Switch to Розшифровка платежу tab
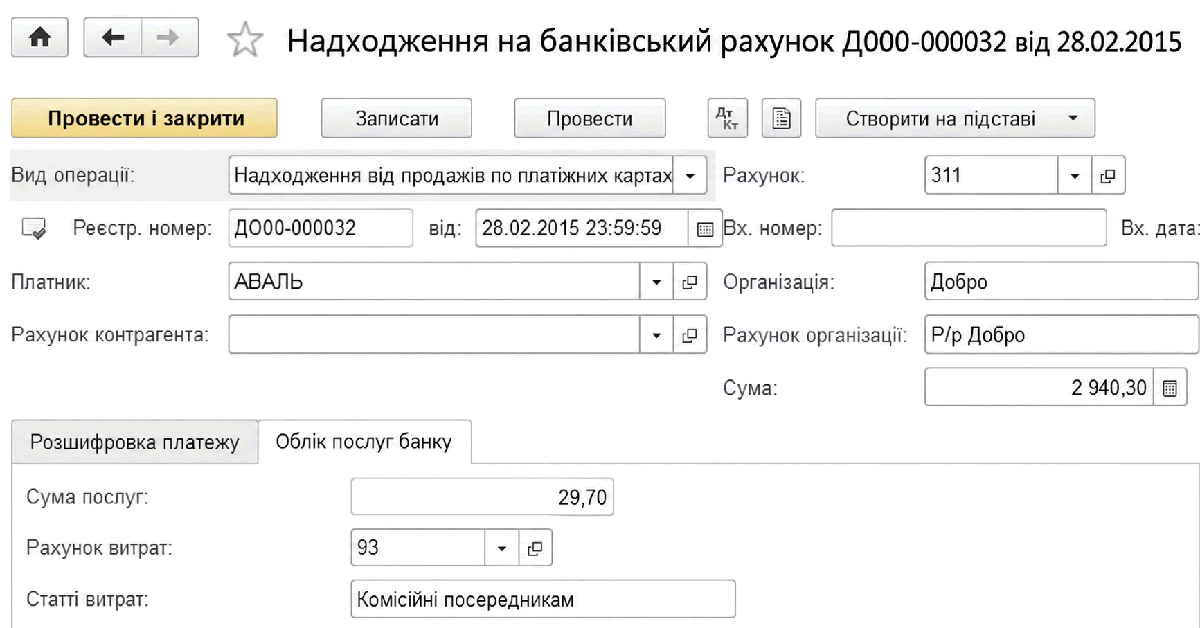Image resolution: width=1200 pixels, height=628 pixels. [135, 442]
